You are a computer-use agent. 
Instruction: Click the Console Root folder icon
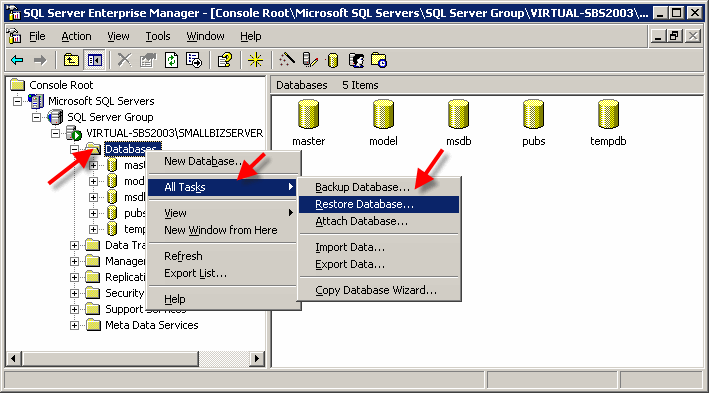(18, 85)
